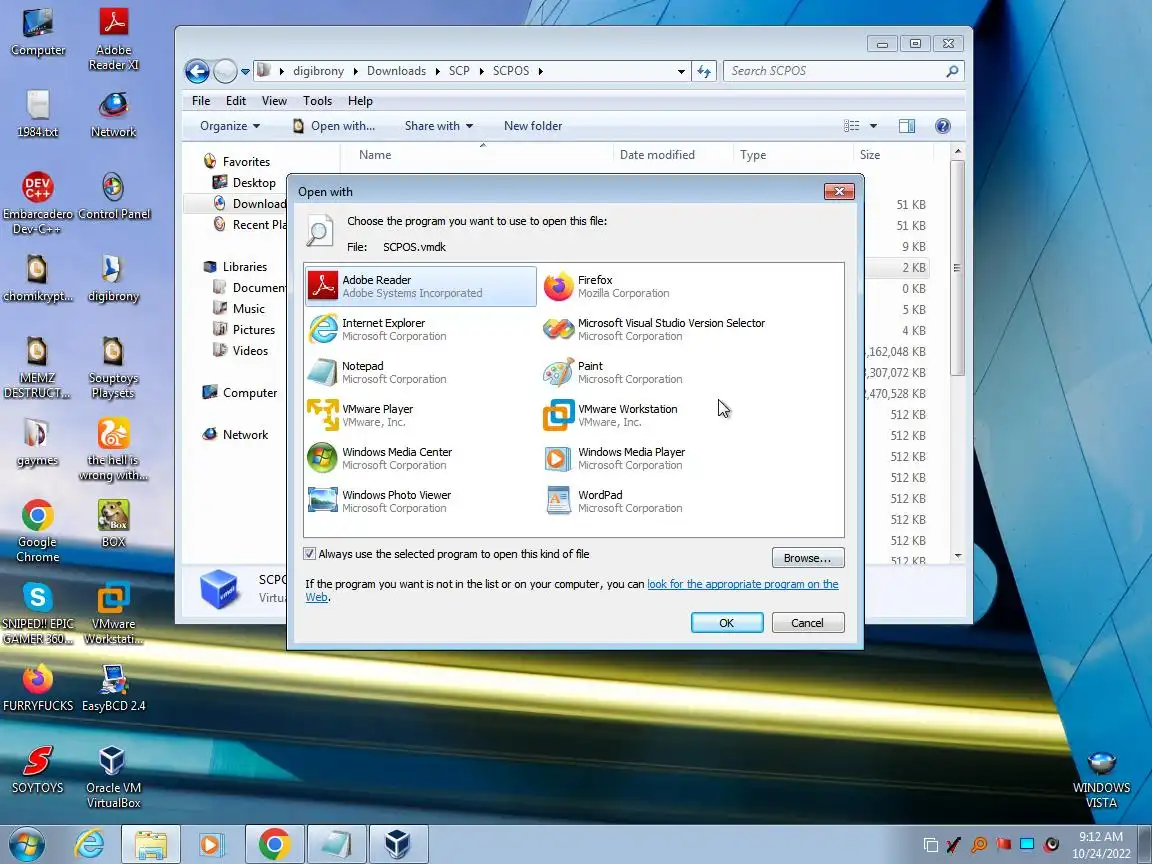Open recent pages dropdown next to forward arrow
The width and height of the screenshot is (1152, 864).
[245, 72]
